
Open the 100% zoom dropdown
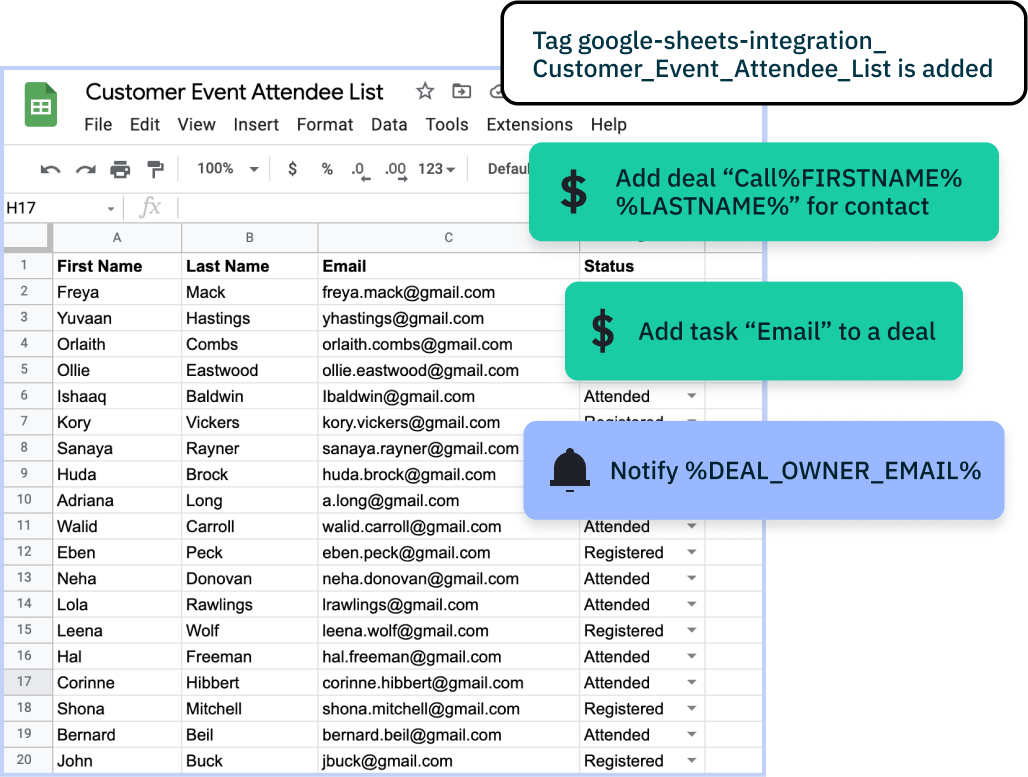(227, 169)
